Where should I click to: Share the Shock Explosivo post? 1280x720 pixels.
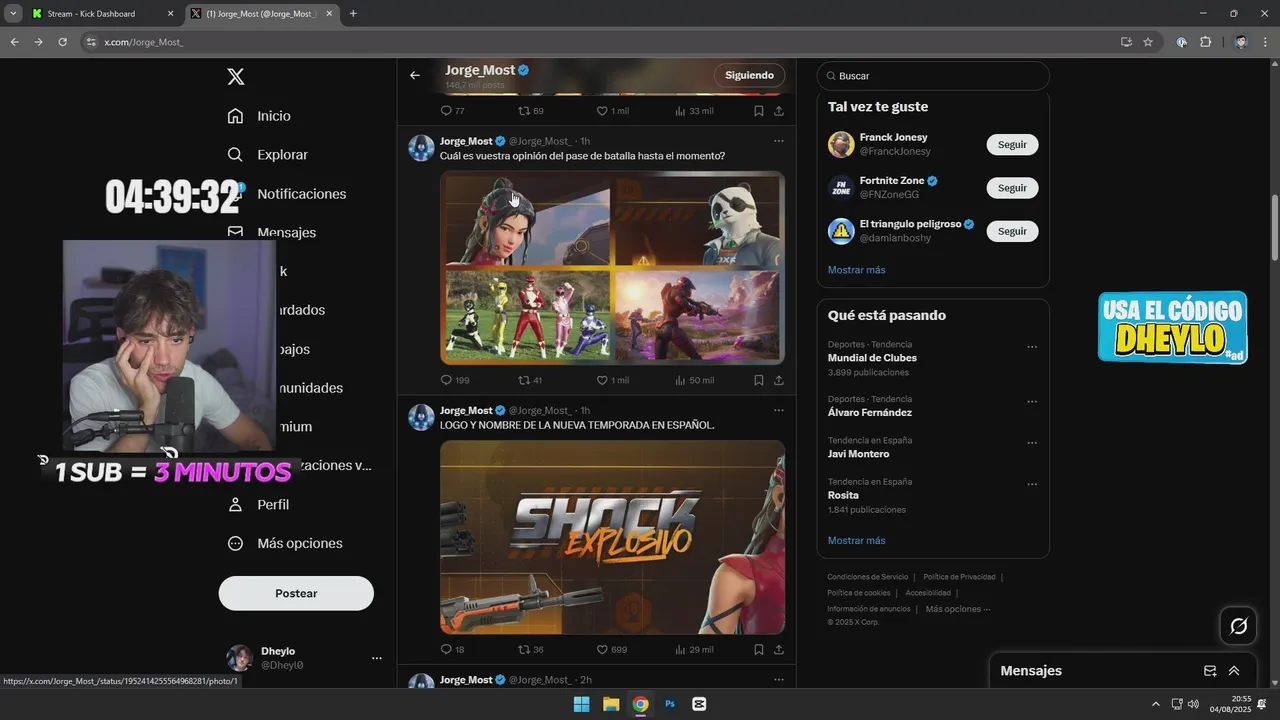click(779, 650)
